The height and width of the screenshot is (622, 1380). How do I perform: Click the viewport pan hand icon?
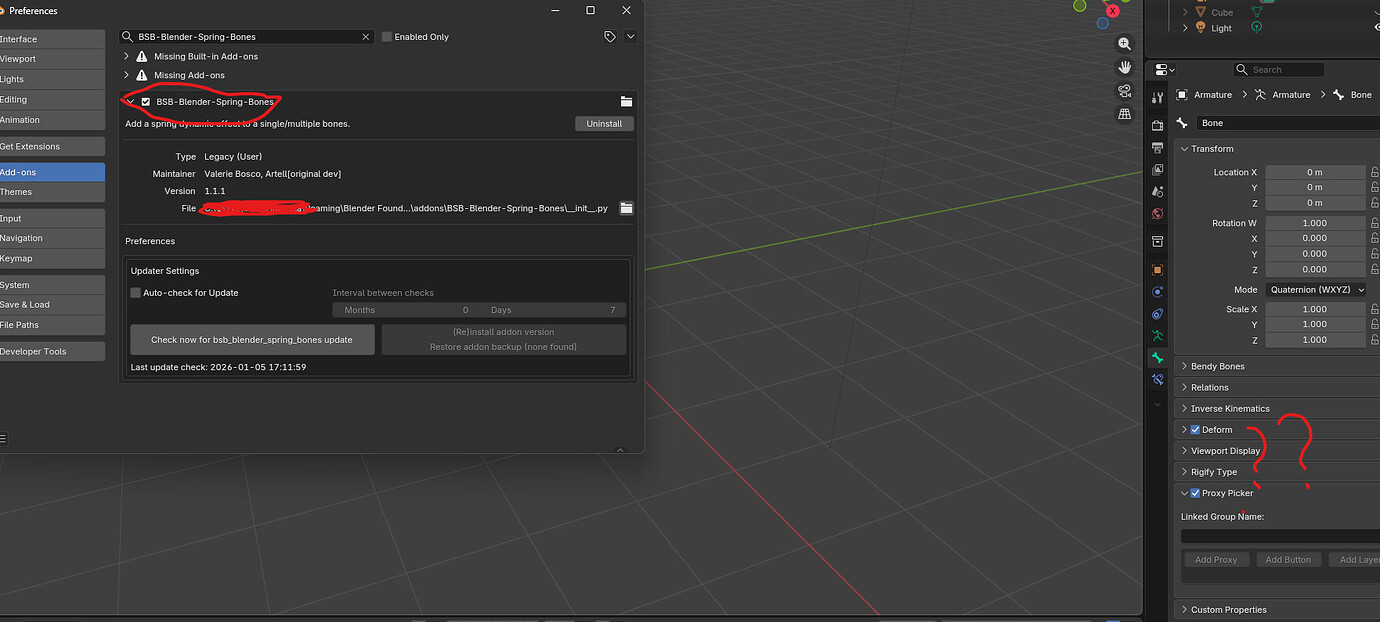click(x=1124, y=67)
